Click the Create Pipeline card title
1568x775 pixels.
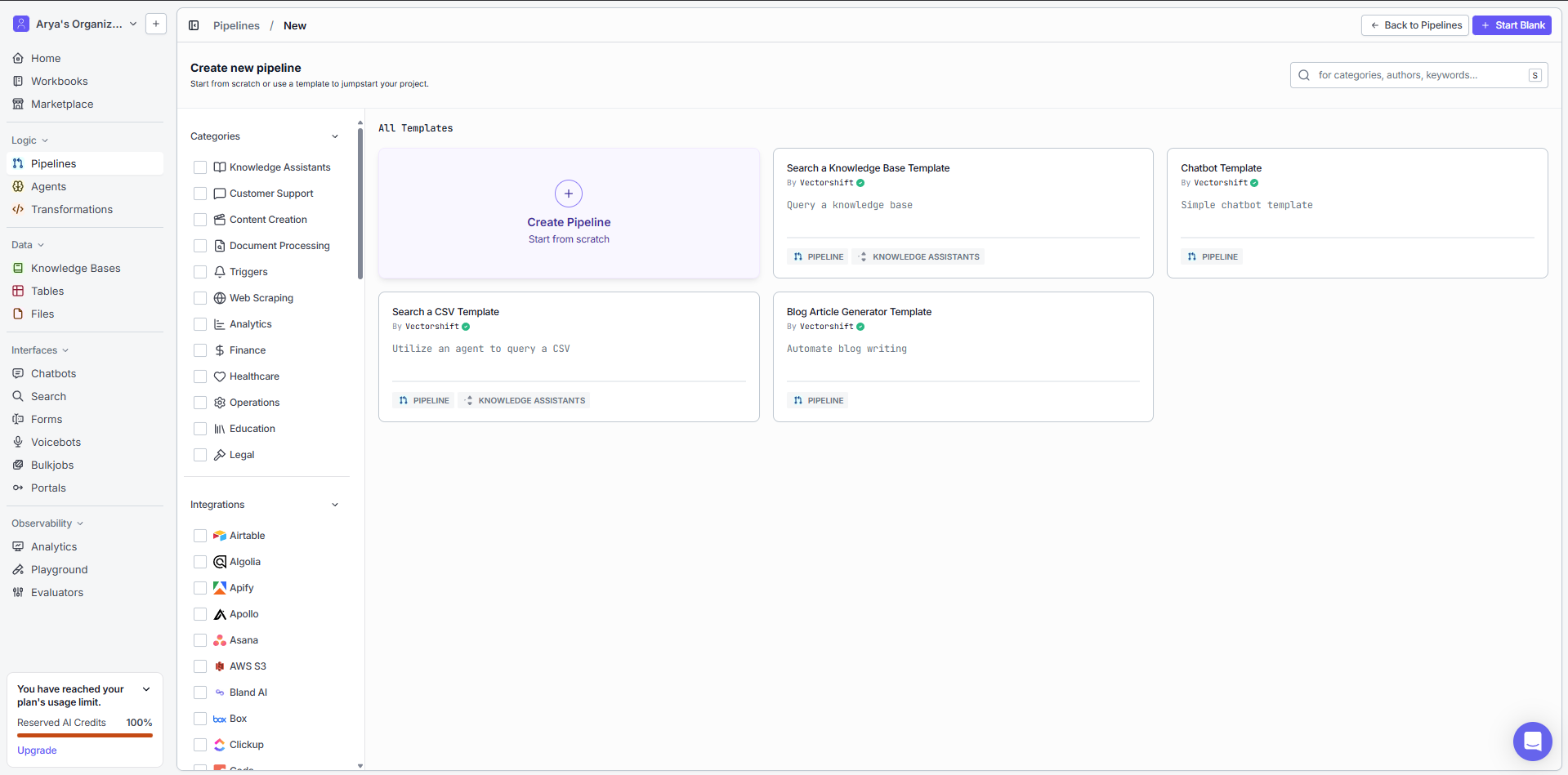569,222
